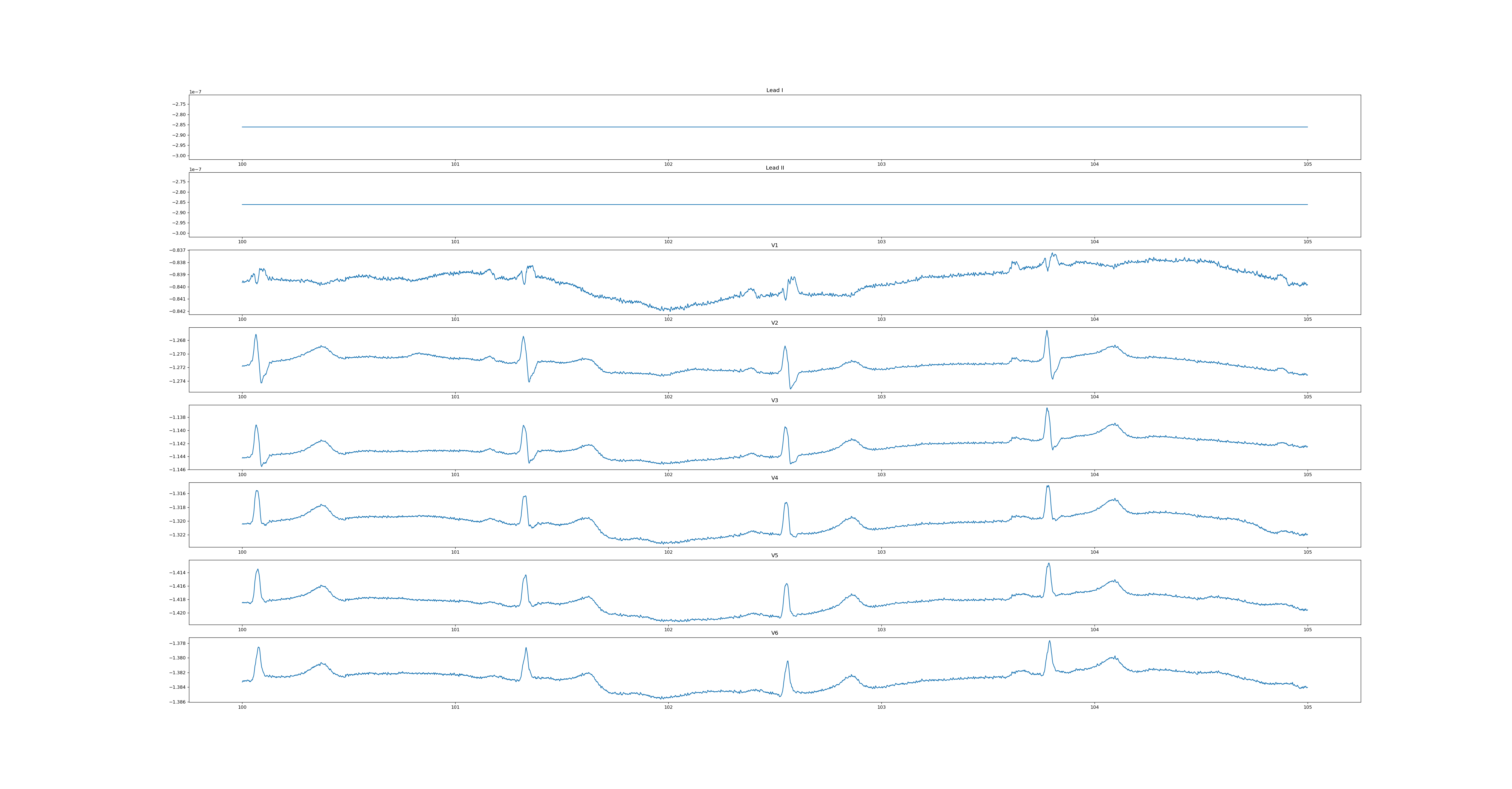Click the 100 x-axis tick under Lead I plot
1512x789 pixels.
[x=242, y=164]
